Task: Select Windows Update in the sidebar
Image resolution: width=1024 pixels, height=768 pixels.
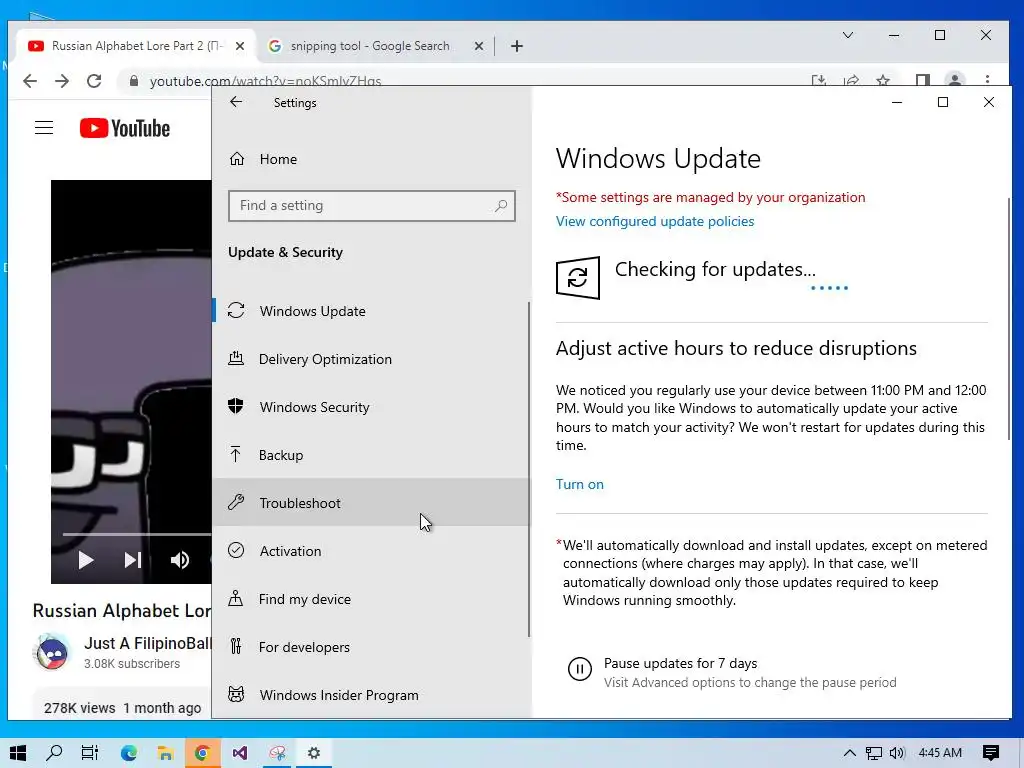Action: [371, 311]
